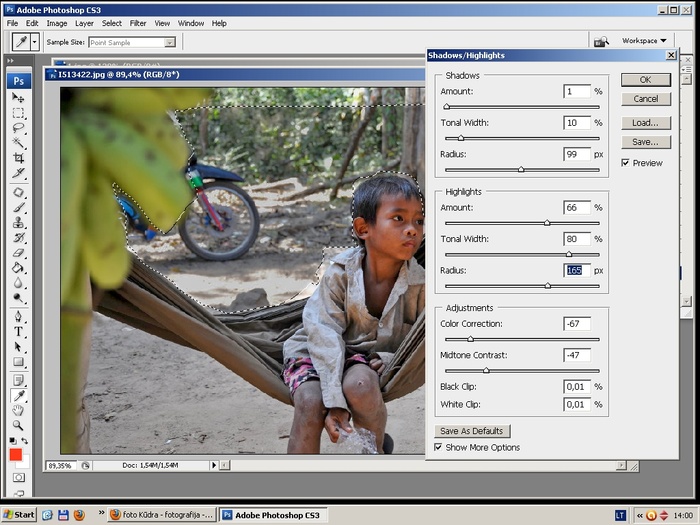Click the Highlights Amount slider

[x=547, y=223]
